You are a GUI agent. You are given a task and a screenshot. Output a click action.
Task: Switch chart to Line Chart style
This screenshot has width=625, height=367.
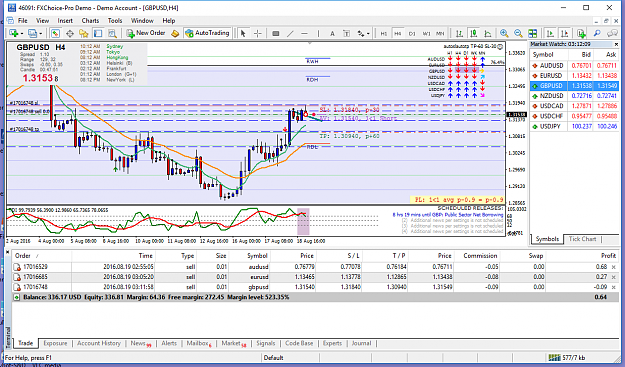click(487, 33)
